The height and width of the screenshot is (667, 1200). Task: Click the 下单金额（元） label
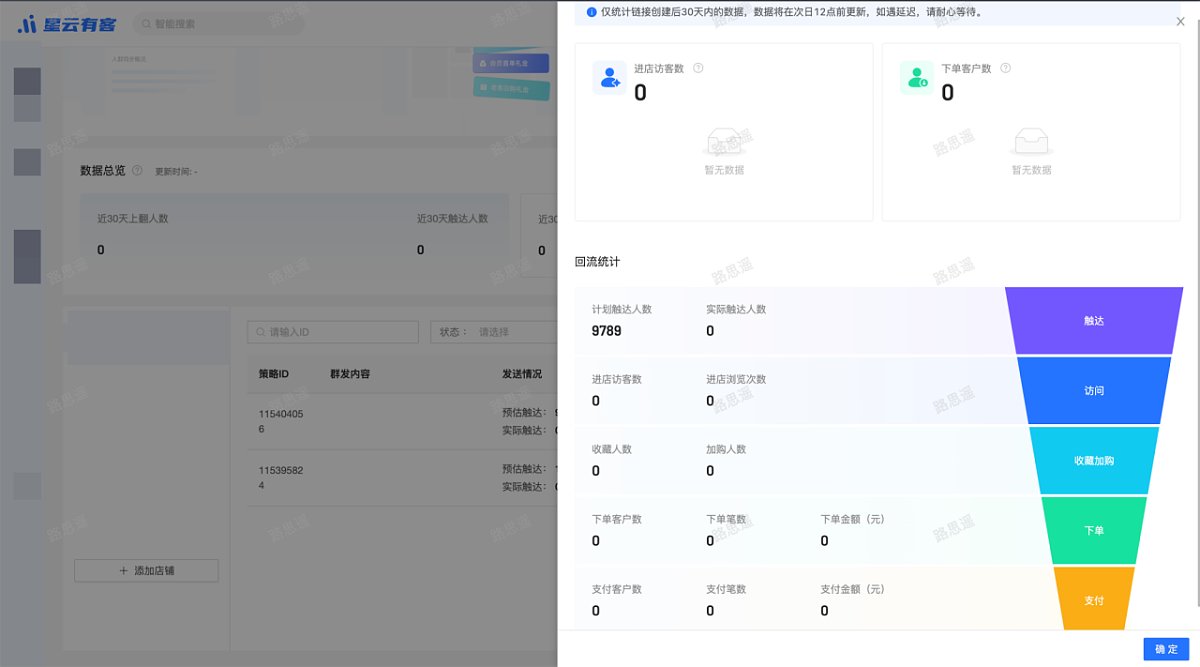(853, 520)
